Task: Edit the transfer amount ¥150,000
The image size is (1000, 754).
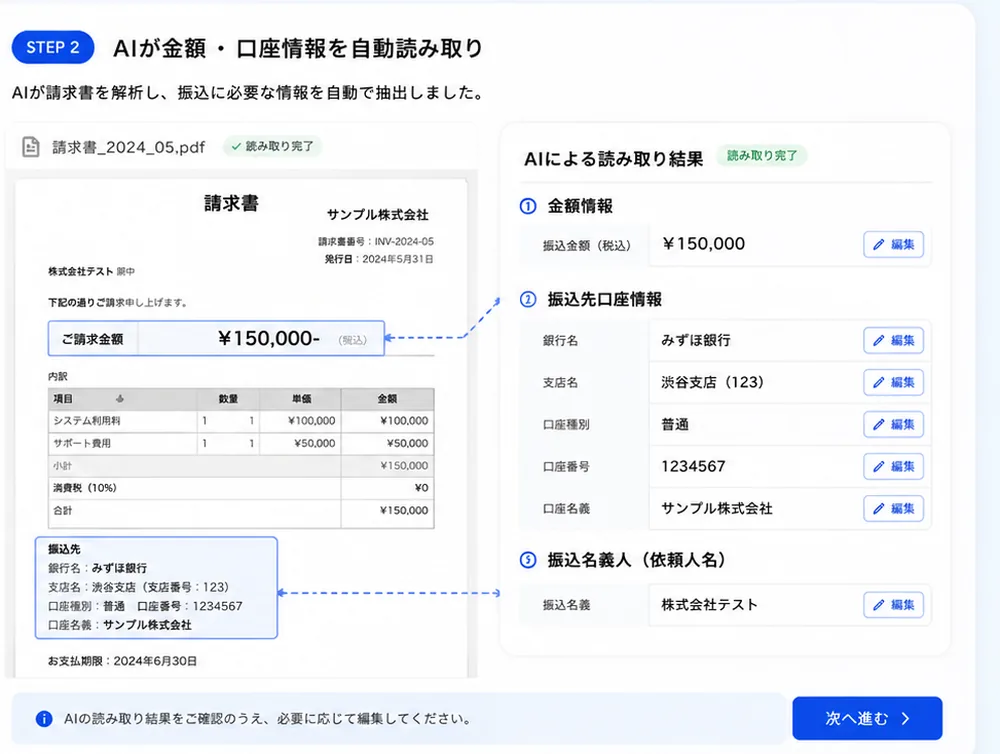Action: coord(893,244)
